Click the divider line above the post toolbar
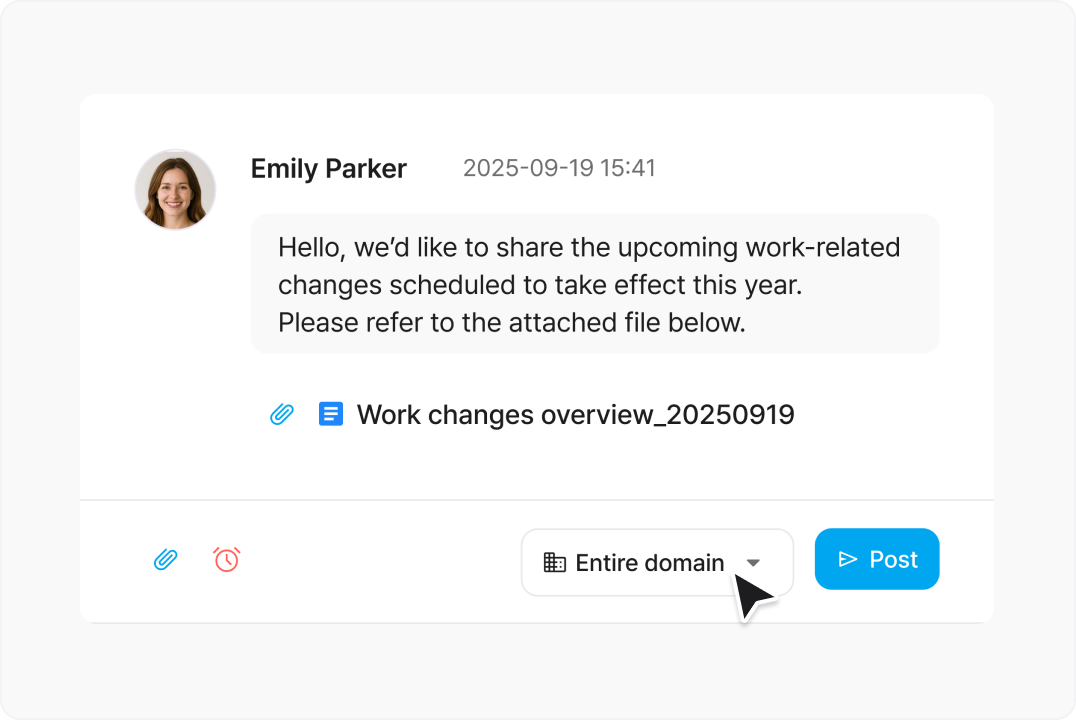 tap(537, 499)
